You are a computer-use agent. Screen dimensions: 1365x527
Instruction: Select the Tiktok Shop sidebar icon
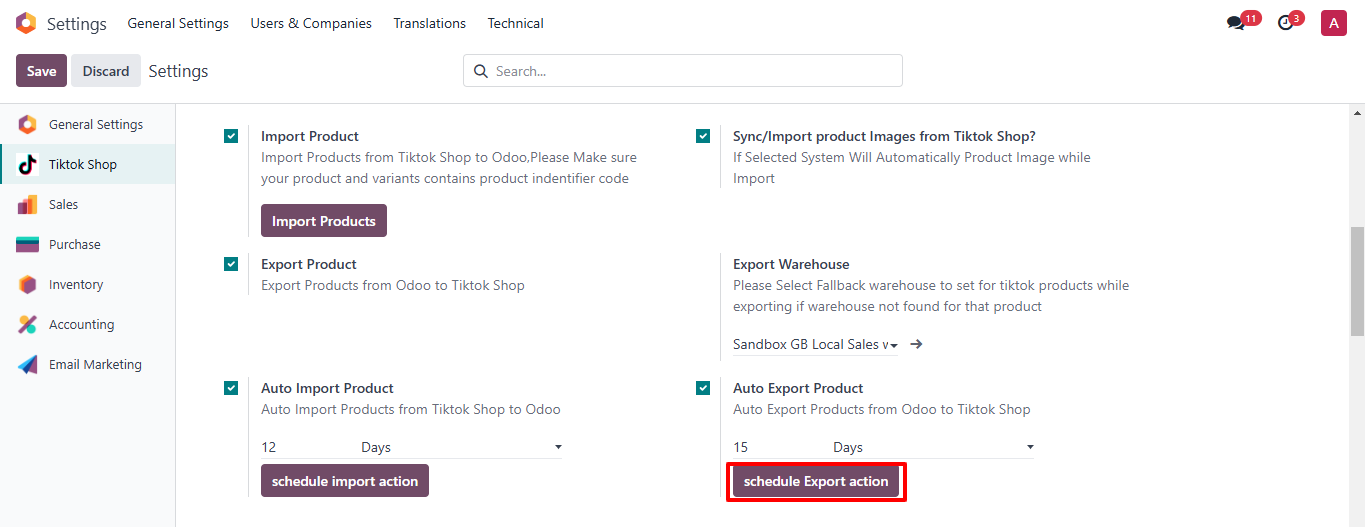coord(28,165)
